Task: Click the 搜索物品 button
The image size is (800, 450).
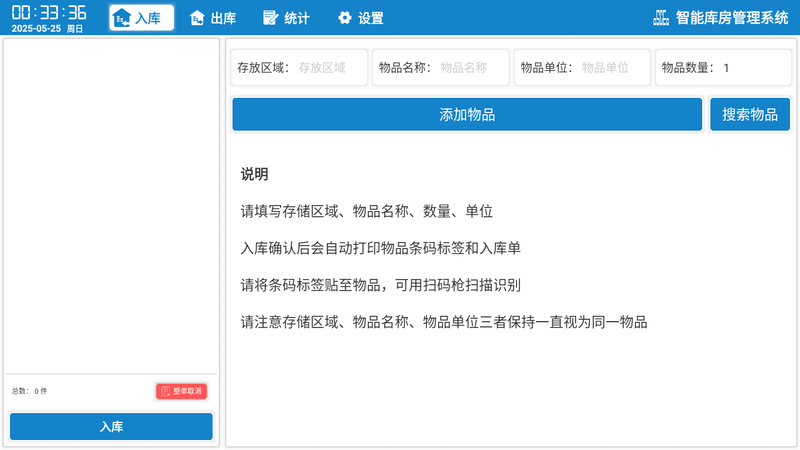Action: click(x=750, y=114)
